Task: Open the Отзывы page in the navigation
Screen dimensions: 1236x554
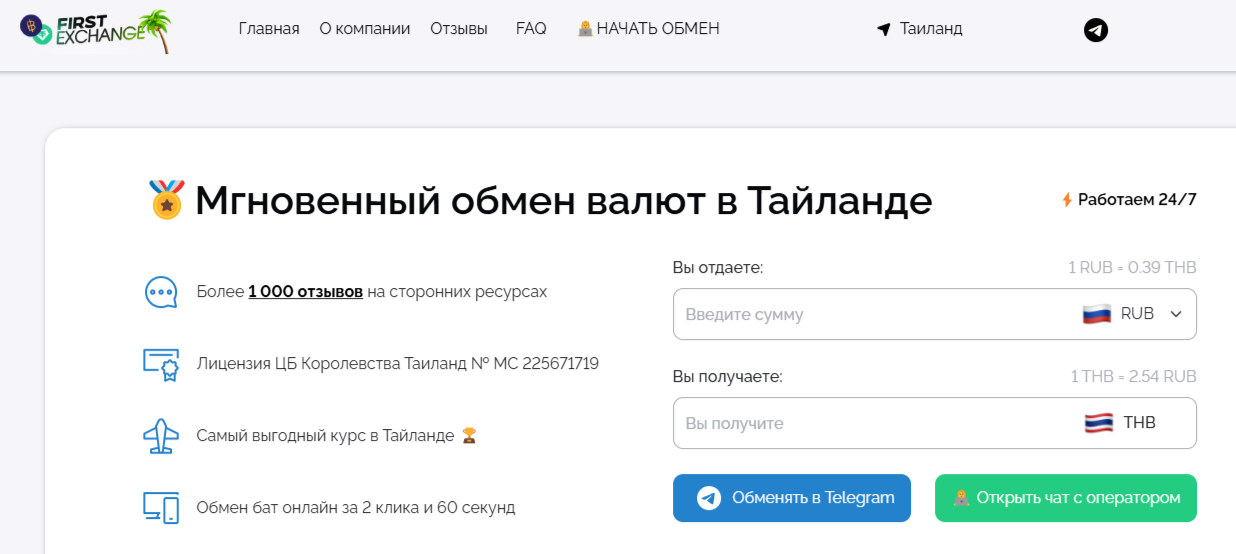Action: click(459, 29)
